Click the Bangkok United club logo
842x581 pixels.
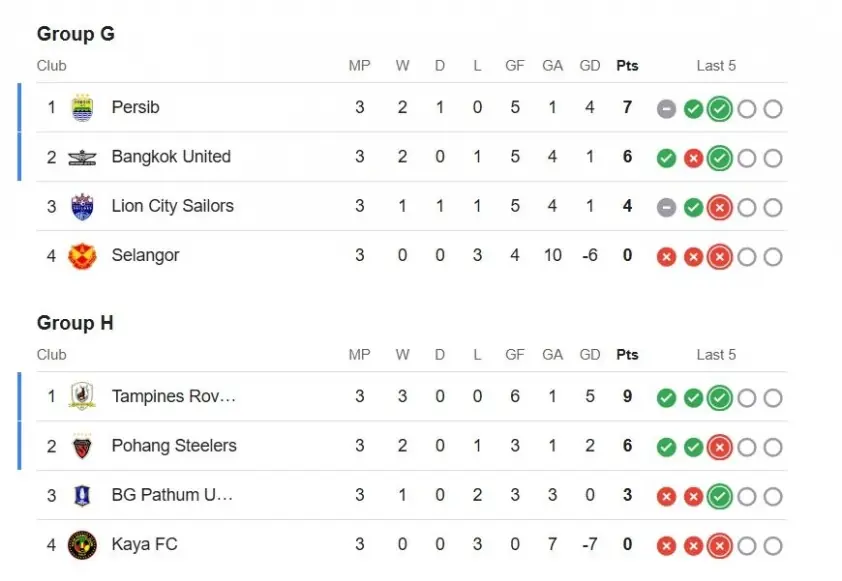(82, 157)
